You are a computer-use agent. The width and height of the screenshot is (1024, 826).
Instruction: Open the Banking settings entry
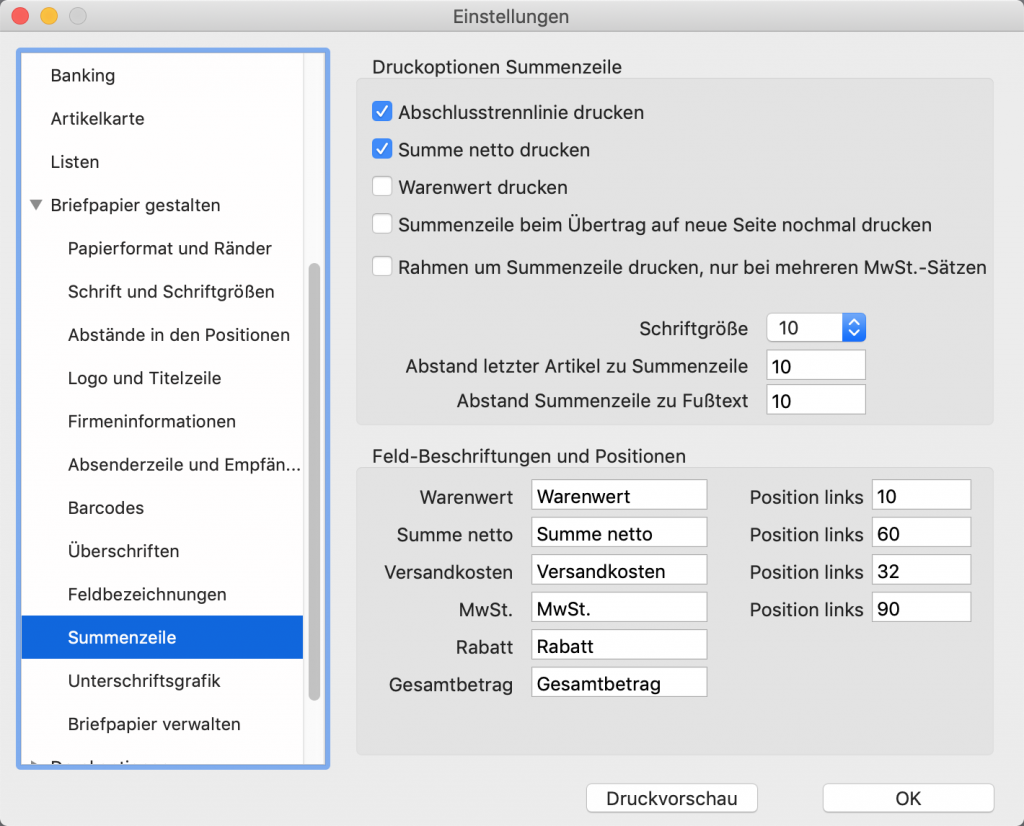tap(83, 76)
